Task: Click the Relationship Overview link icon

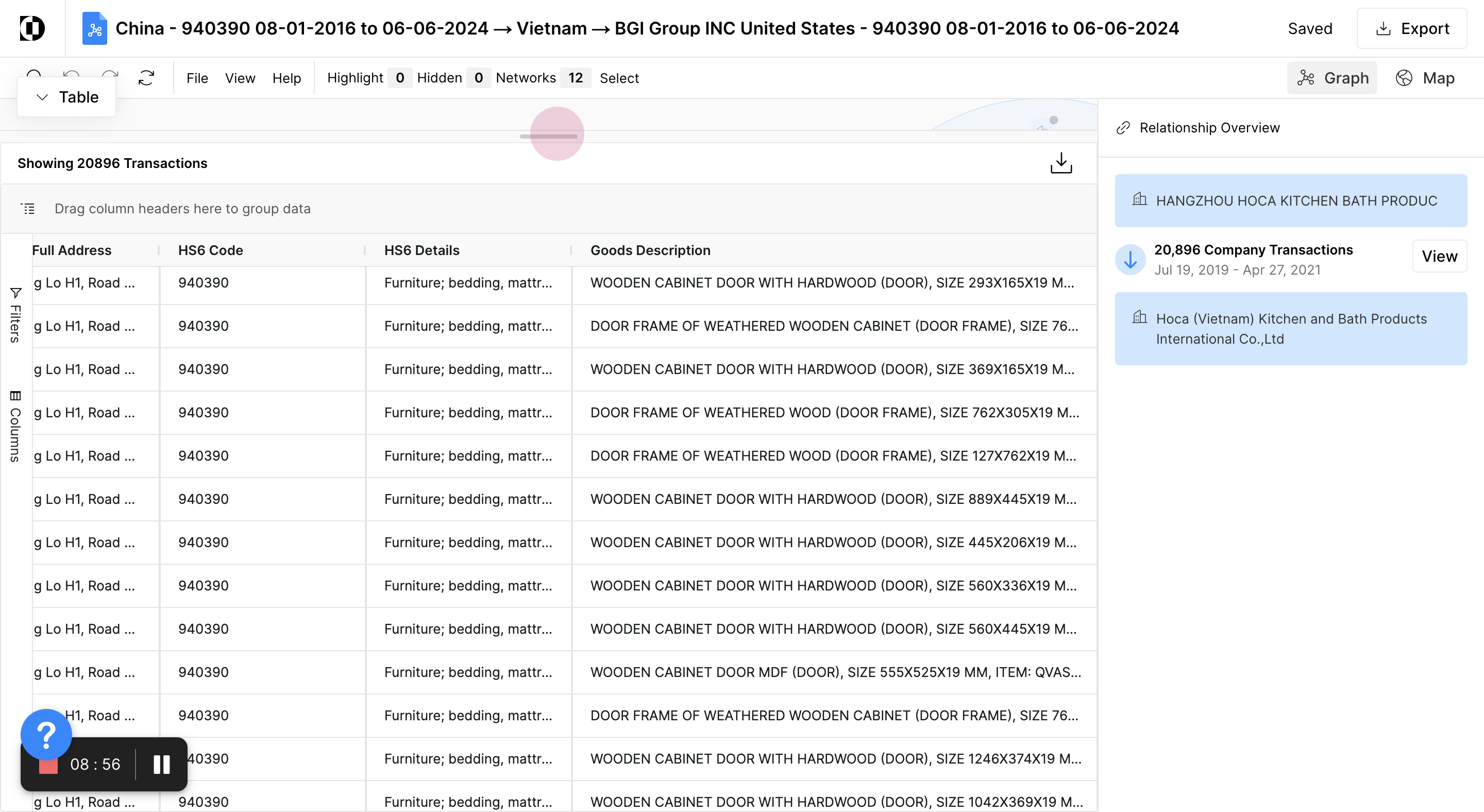Action: (1123, 128)
